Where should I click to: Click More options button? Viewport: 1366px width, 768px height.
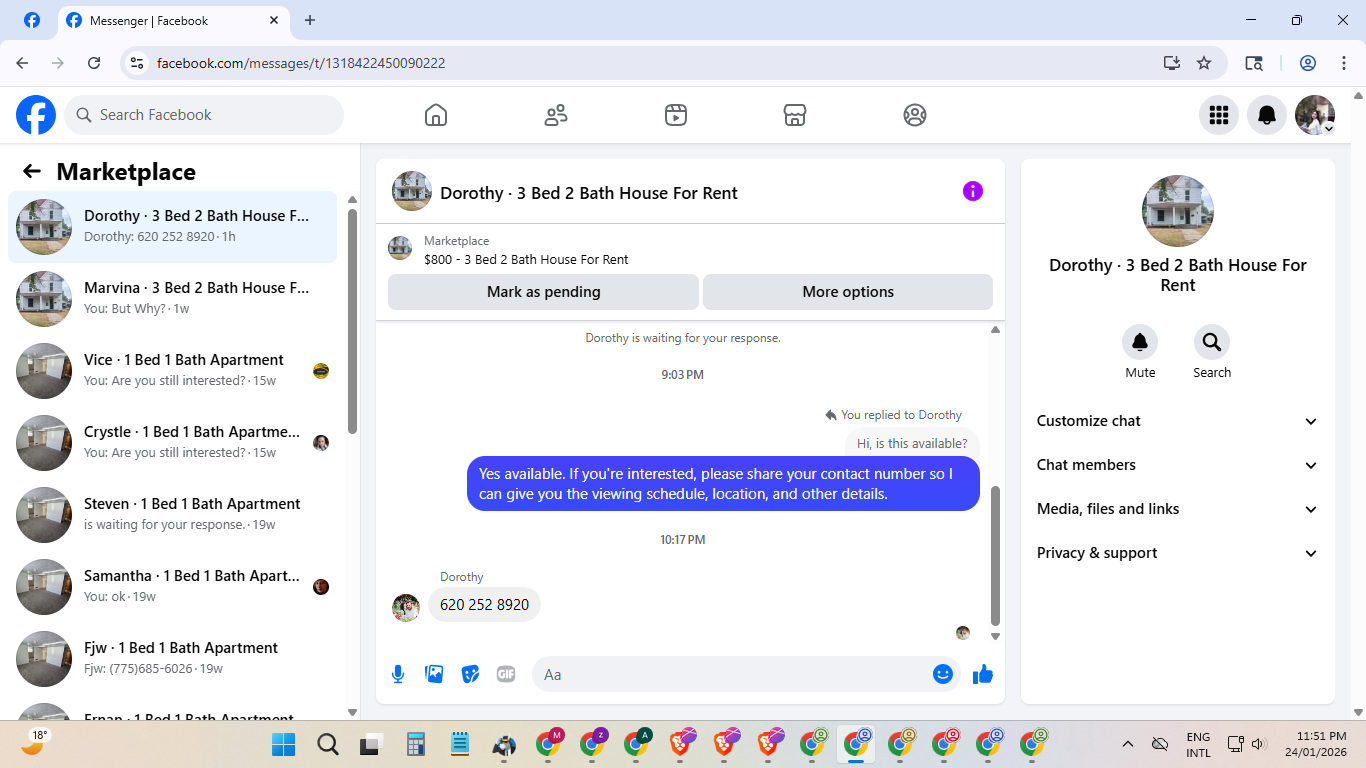click(848, 292)
